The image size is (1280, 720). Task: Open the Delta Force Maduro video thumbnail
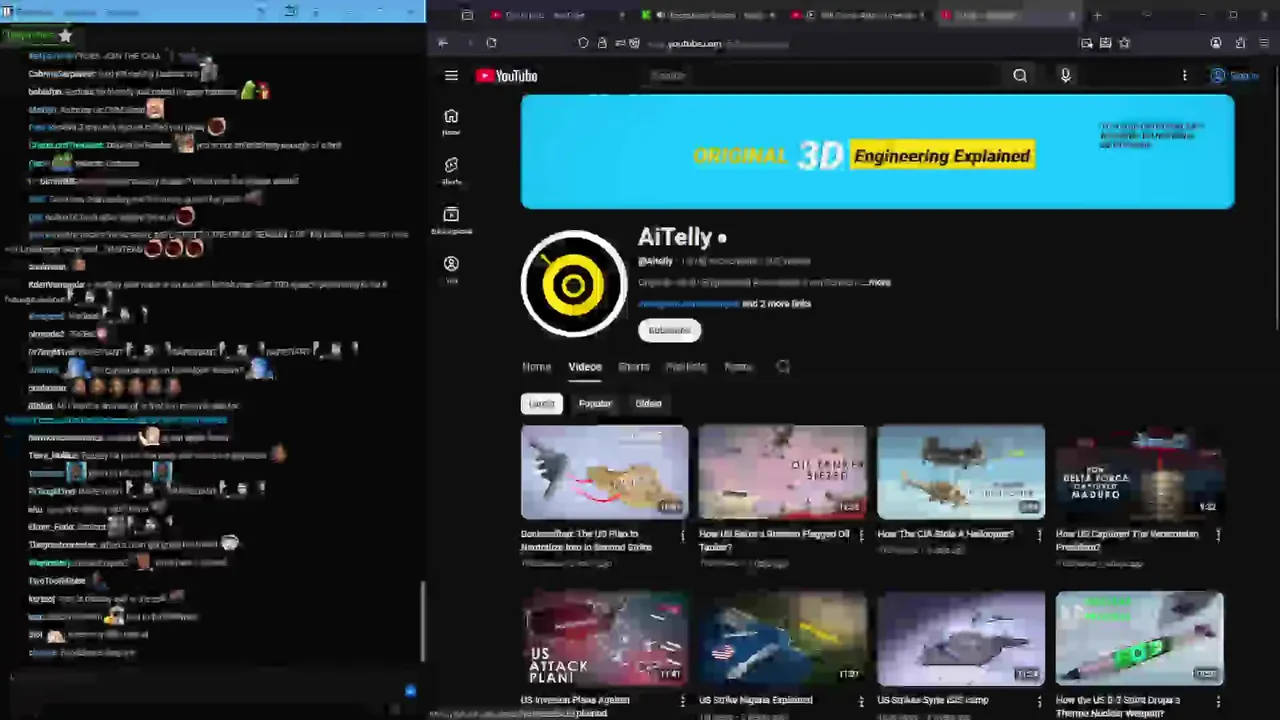tap(1139, 472)
